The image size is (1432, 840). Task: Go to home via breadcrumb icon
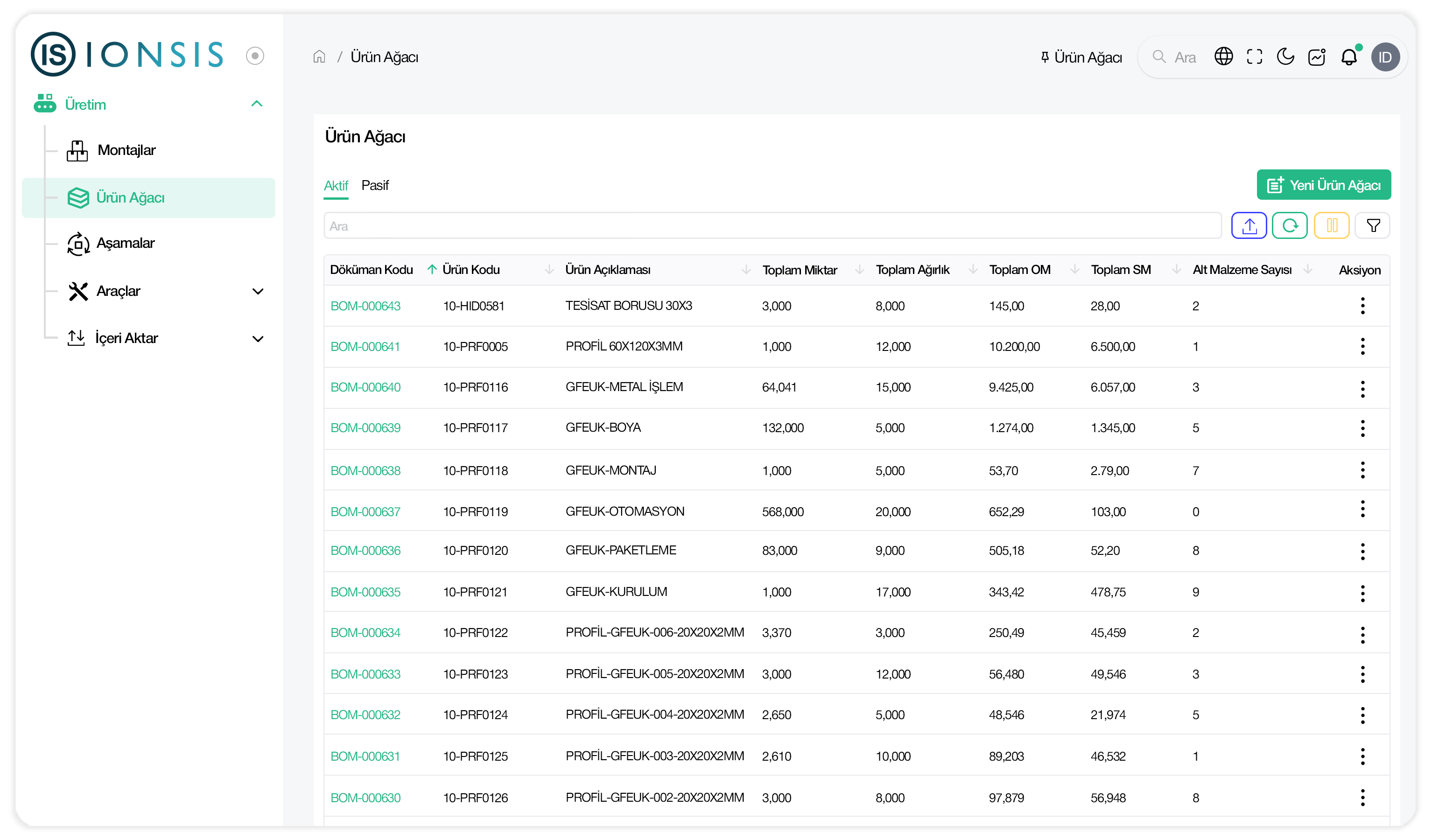tap(319, 57)
